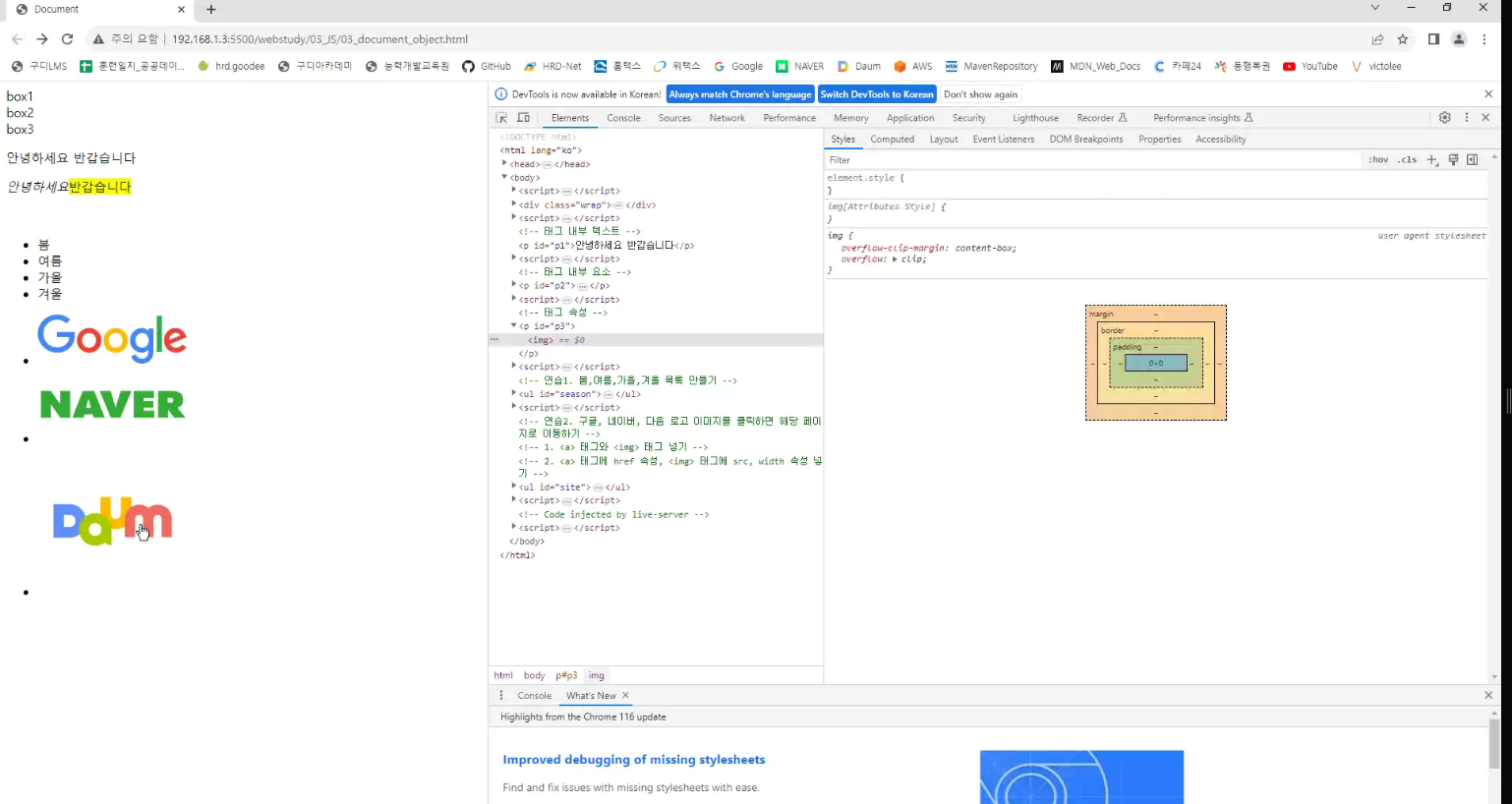Activate the inspect element picker tool
Viewport: 1512px width, 804px height.
[x=501, y=118]
